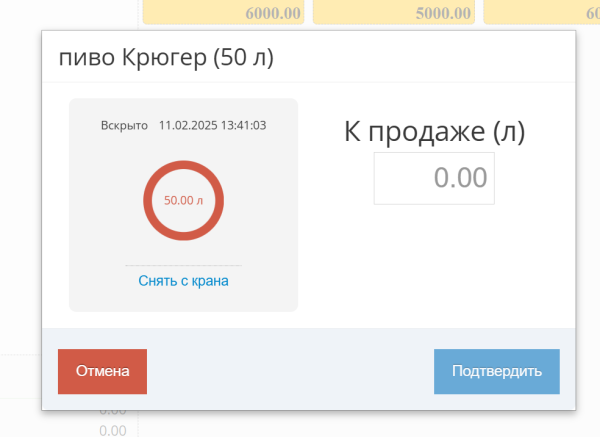Click the empty dialog footer between the buttons
The width and height of the screenshot is (600, 437).
290,371
